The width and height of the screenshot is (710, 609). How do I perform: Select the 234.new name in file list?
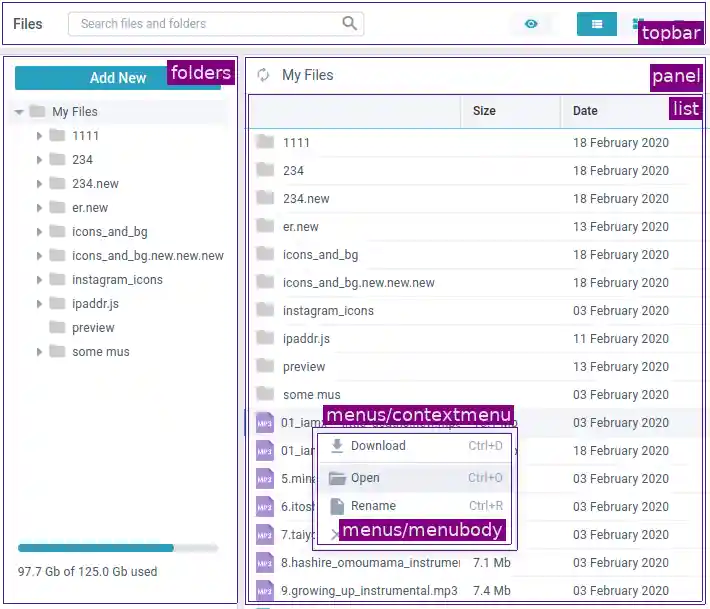(x=306, y=198)
